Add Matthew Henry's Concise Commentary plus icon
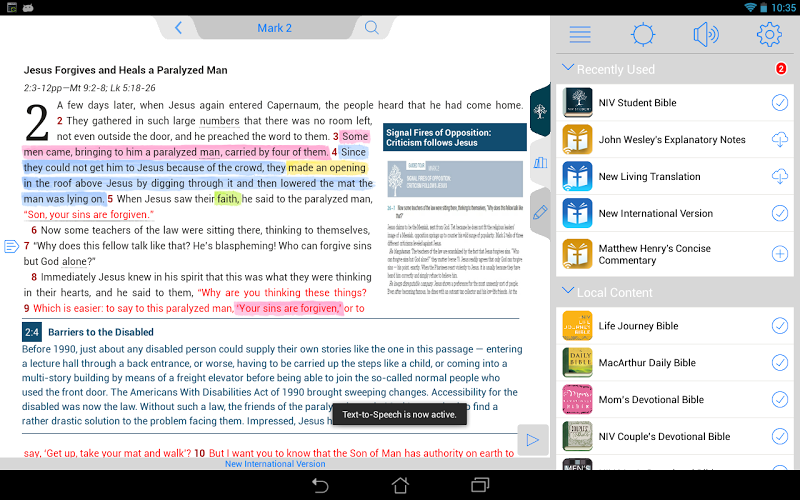The height and width of the screenshot is (500, 800). [x=780, y=254]
